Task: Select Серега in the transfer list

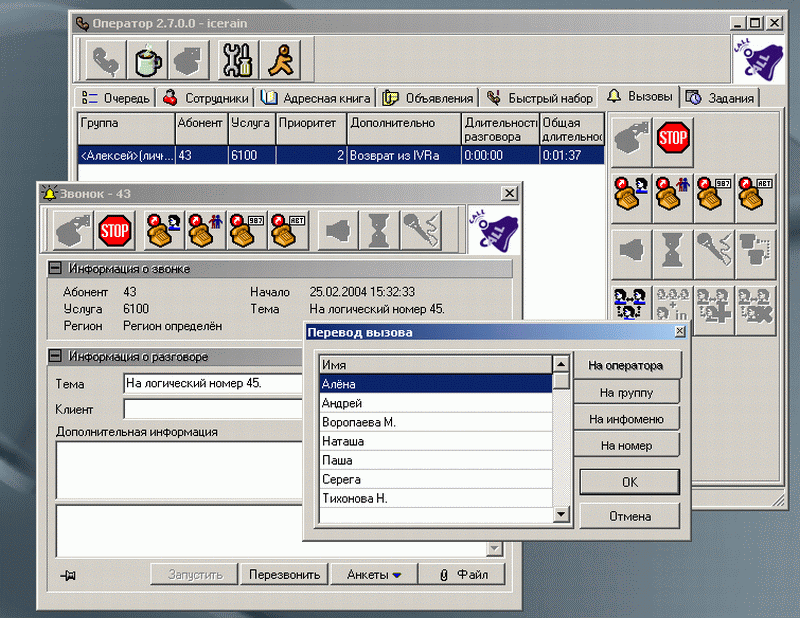Action: pyautogui.click(x=436, y=479)
